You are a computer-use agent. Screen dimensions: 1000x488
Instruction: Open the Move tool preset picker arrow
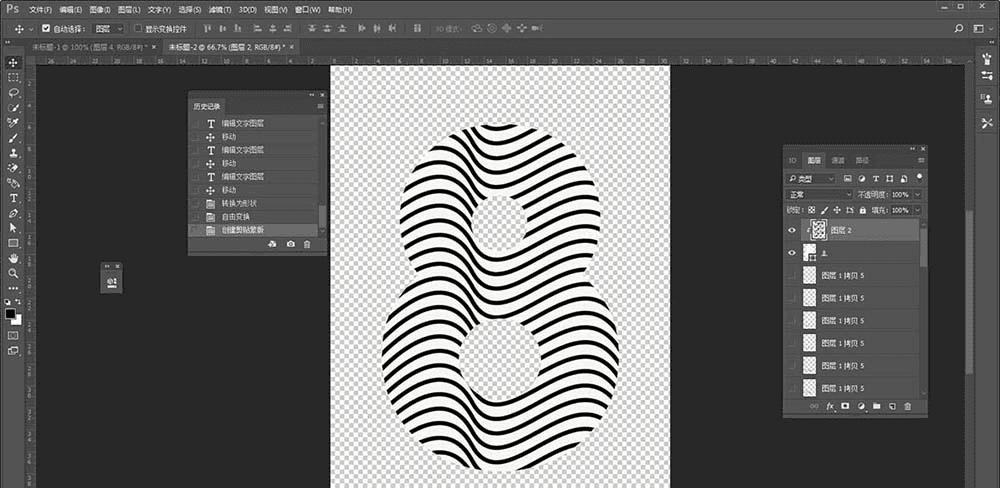click(31, 29)
